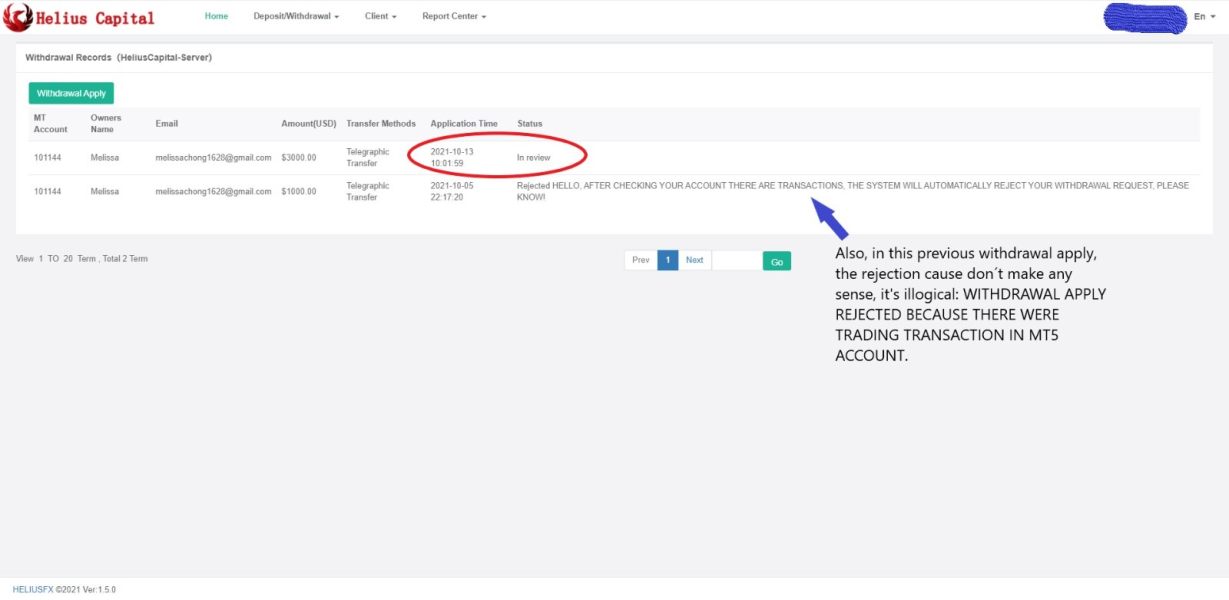This screenshot has width=1229, height=600.
Task: Click the Application Time column header
Action: pos(463,124)
